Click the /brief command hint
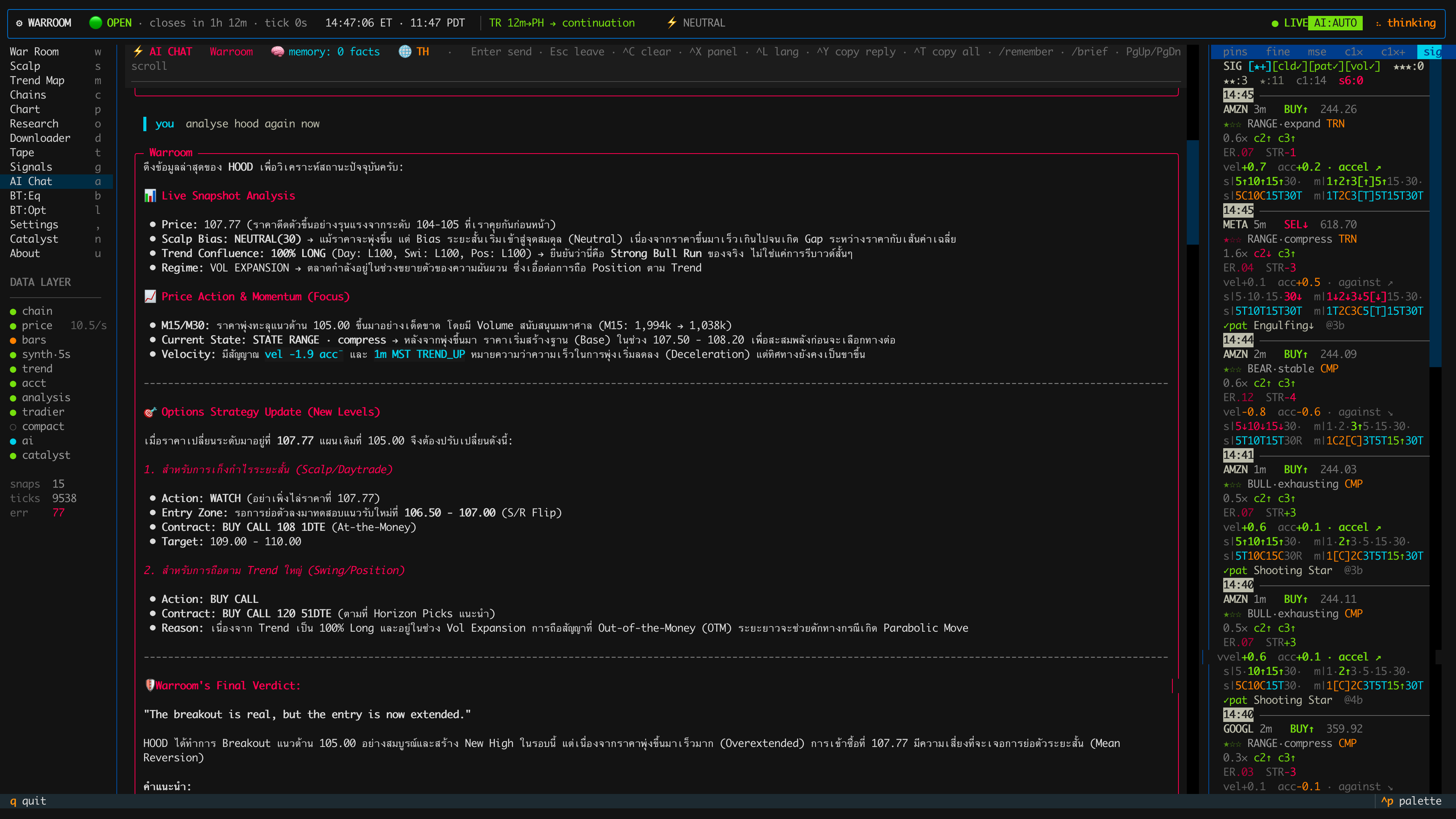 [1090, 52]
